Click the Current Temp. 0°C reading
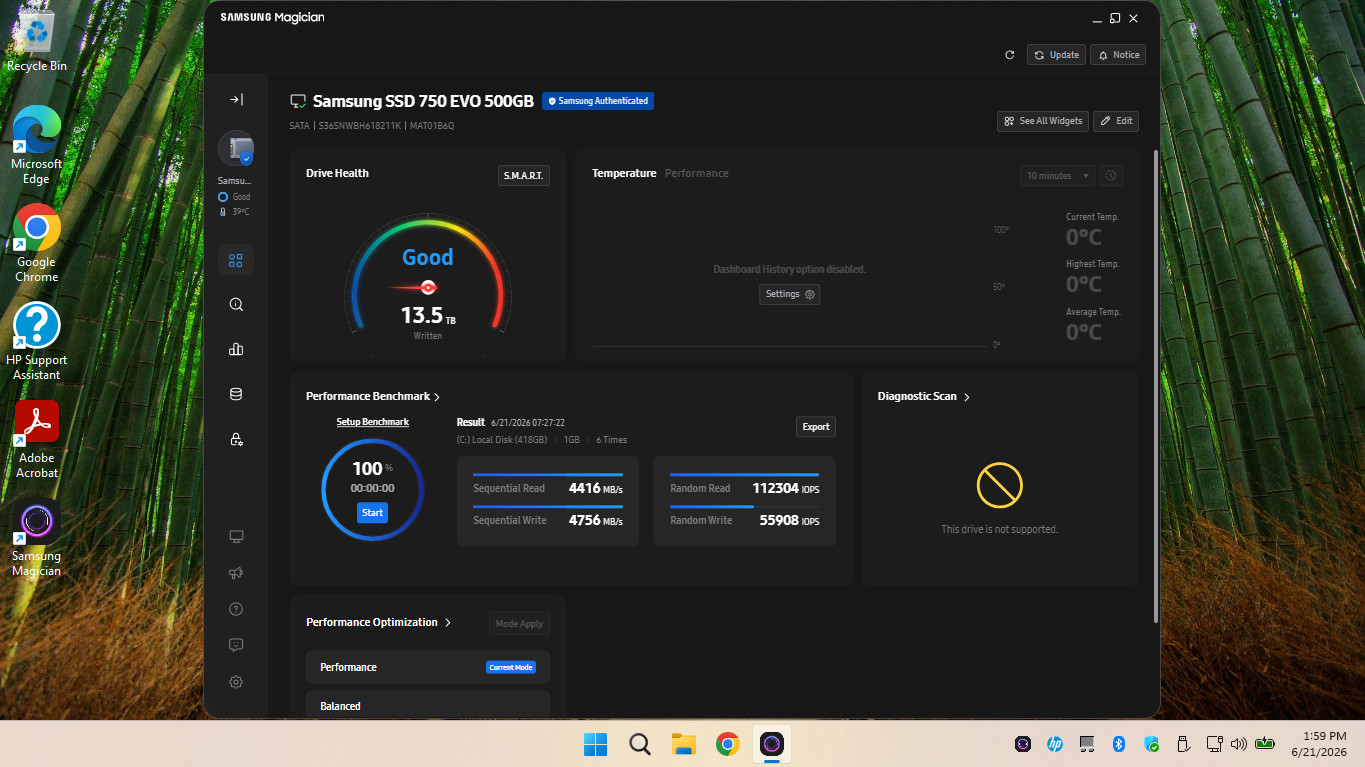This screenshot has height=767, width=1365. 1084,238
